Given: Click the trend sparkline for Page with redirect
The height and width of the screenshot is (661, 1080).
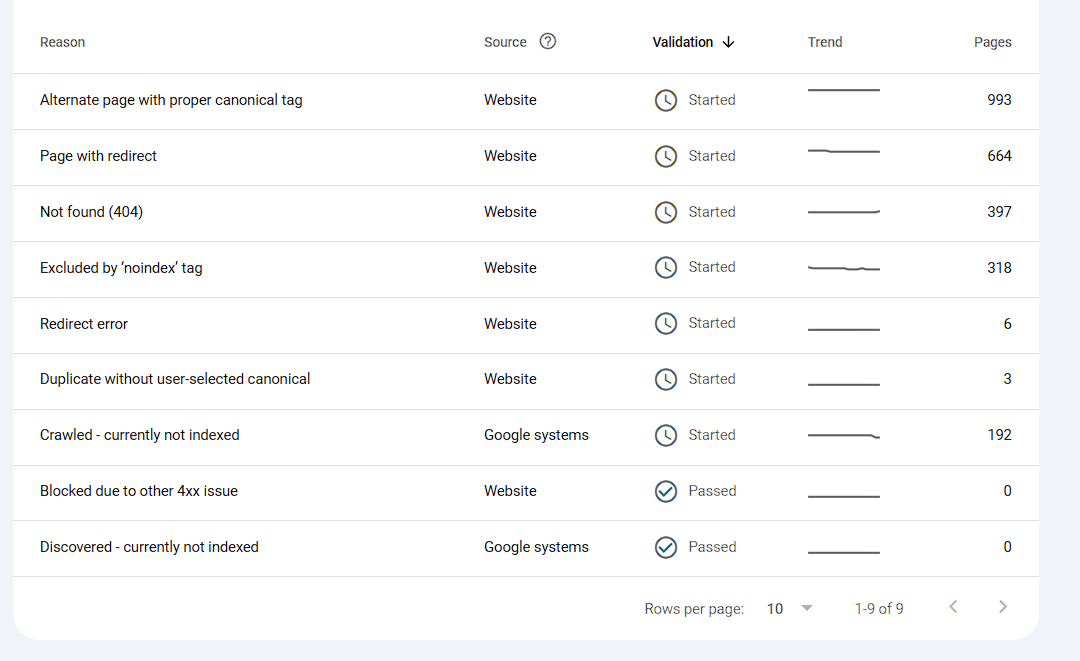Looking at the screenshot, I should click(x=843, y=151).
